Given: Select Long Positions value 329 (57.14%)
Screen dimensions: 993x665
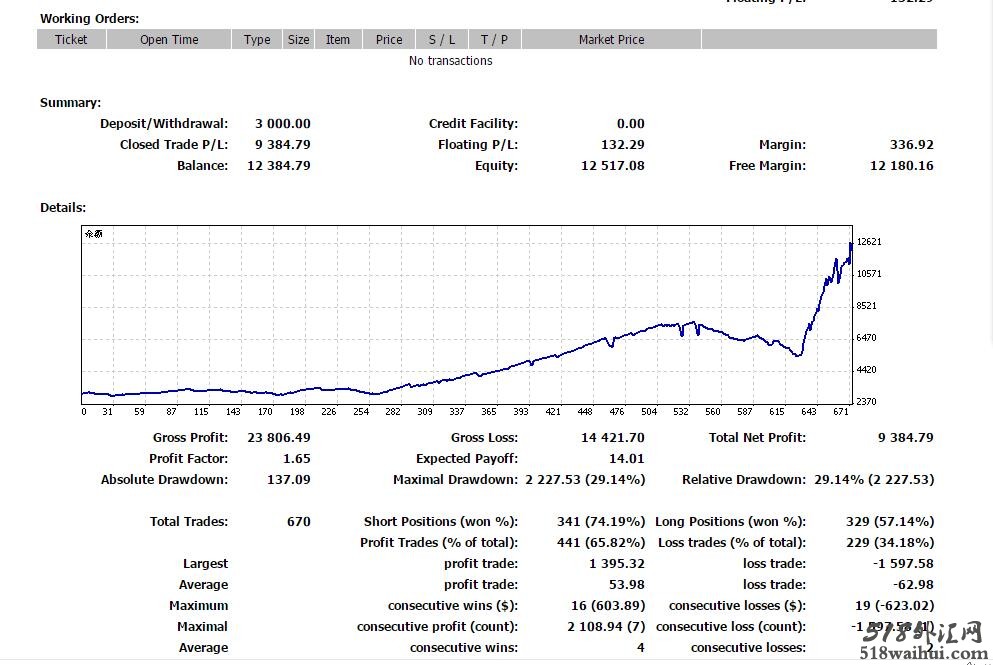Looking at the screenshot, I should pyautogui.click(x=890, y=522).
